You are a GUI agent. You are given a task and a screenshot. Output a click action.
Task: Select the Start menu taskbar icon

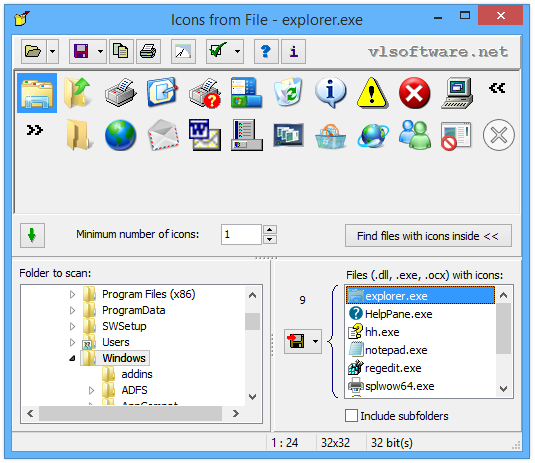(246, 93)
